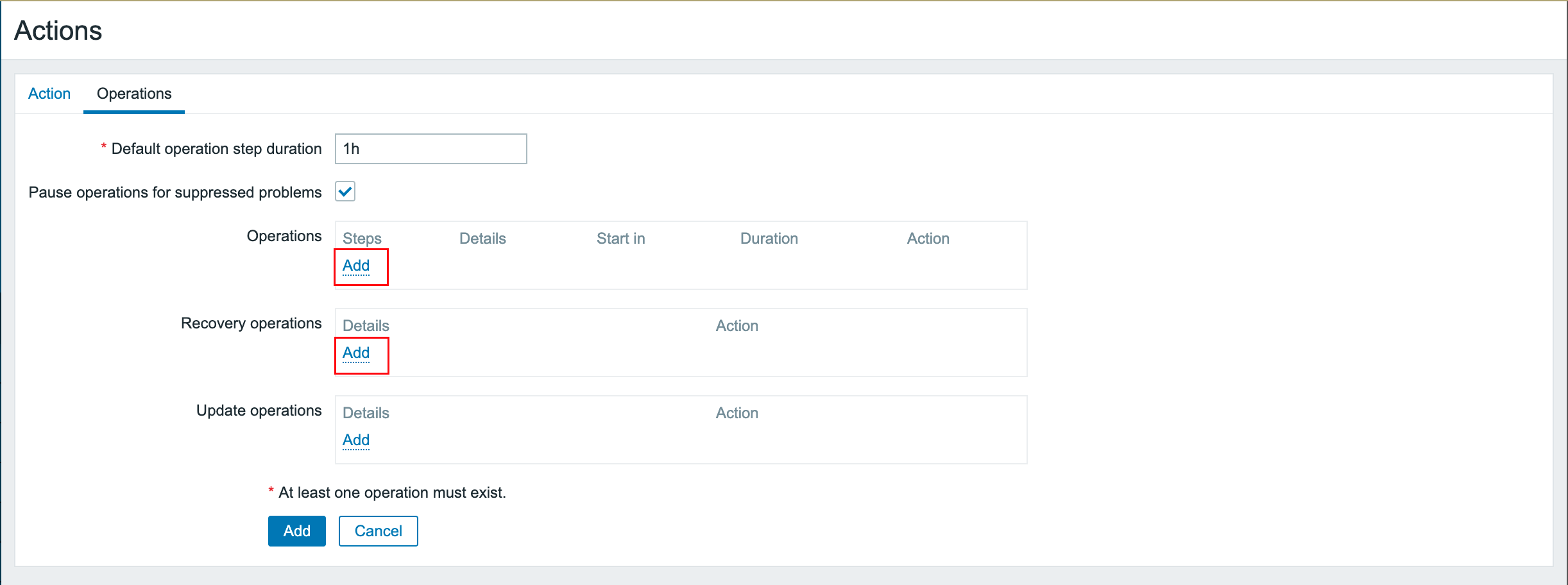
Task: Click the Duration column header
Action: coord(769,239)
